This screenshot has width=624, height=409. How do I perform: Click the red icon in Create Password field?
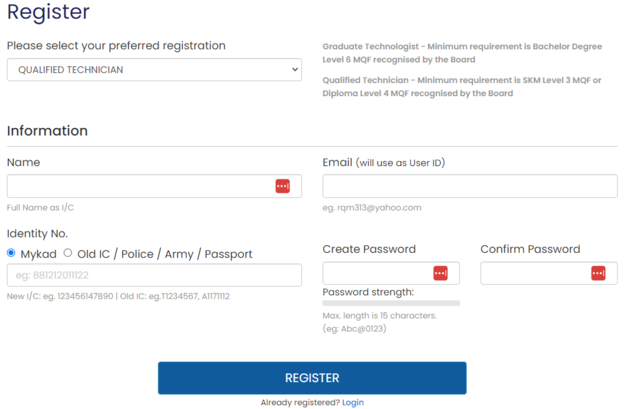[440, 273]
